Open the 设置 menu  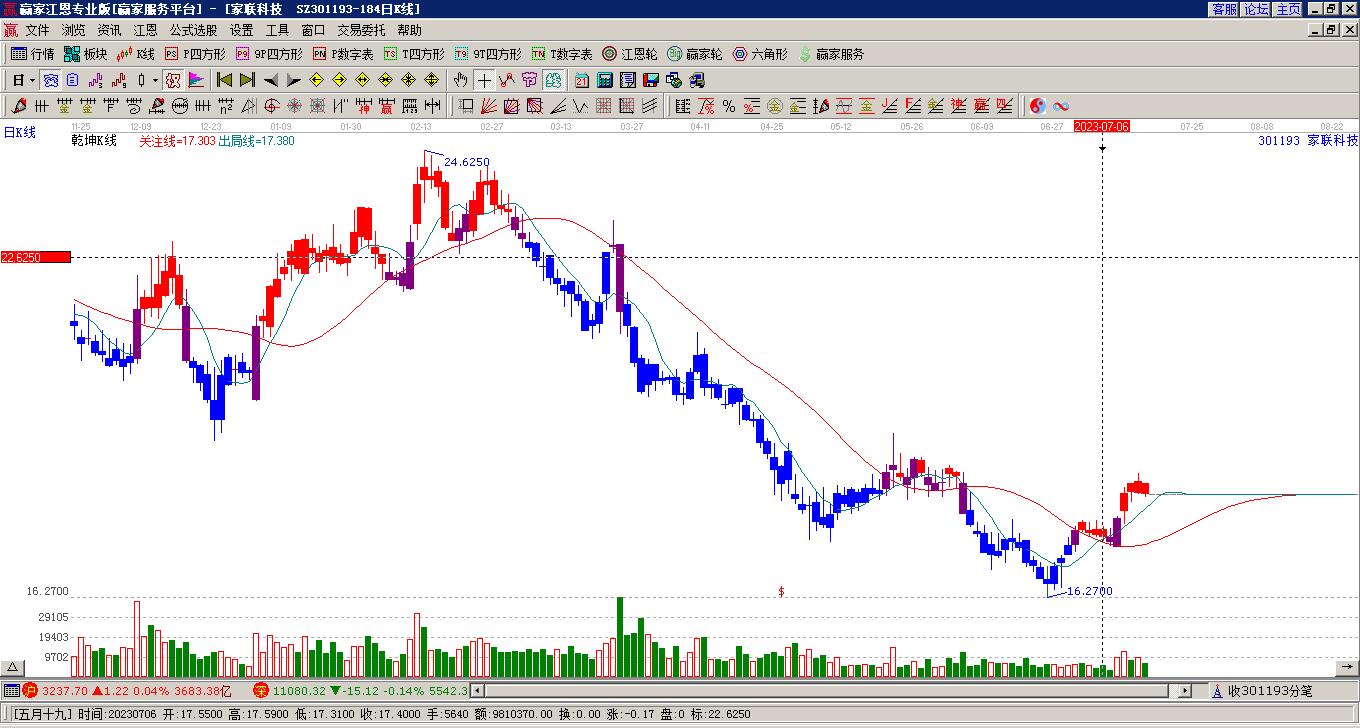241,31
